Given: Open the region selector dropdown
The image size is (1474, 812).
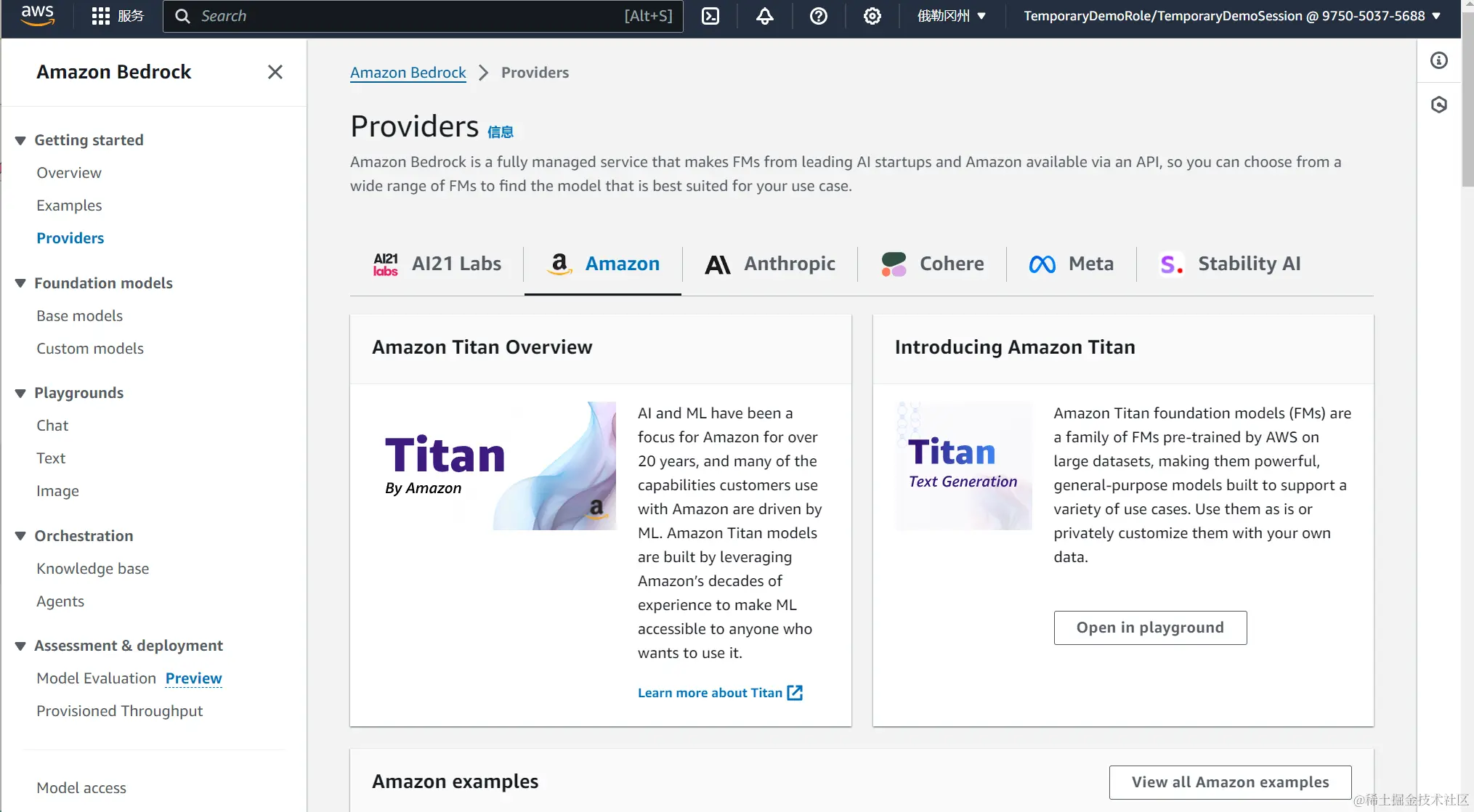Looking at the screenshot, I should click(x=951, y=16).
